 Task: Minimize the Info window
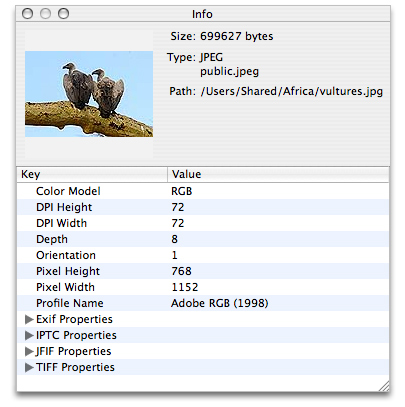[45, 14]
